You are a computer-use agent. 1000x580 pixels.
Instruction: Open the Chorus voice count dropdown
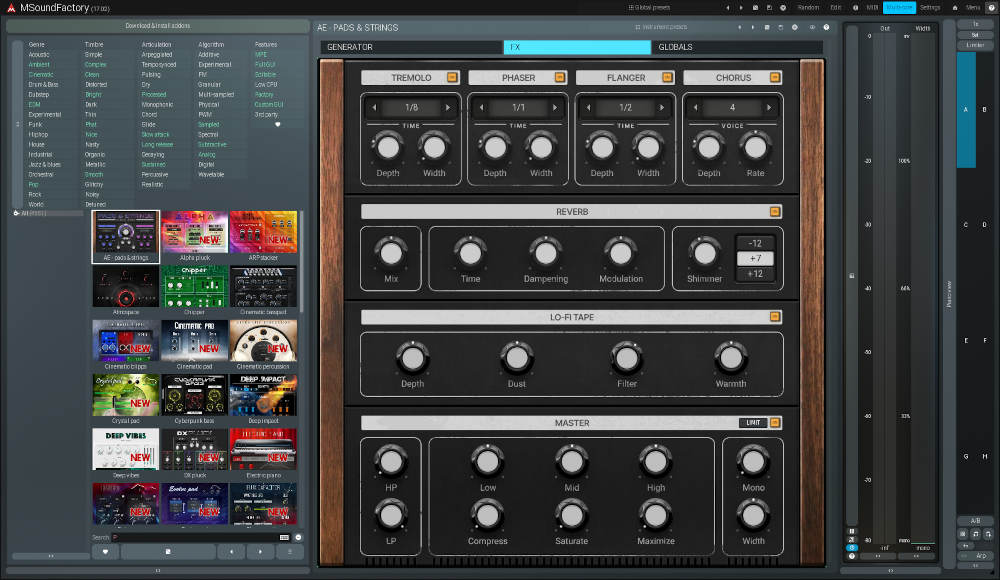(733, 107)
